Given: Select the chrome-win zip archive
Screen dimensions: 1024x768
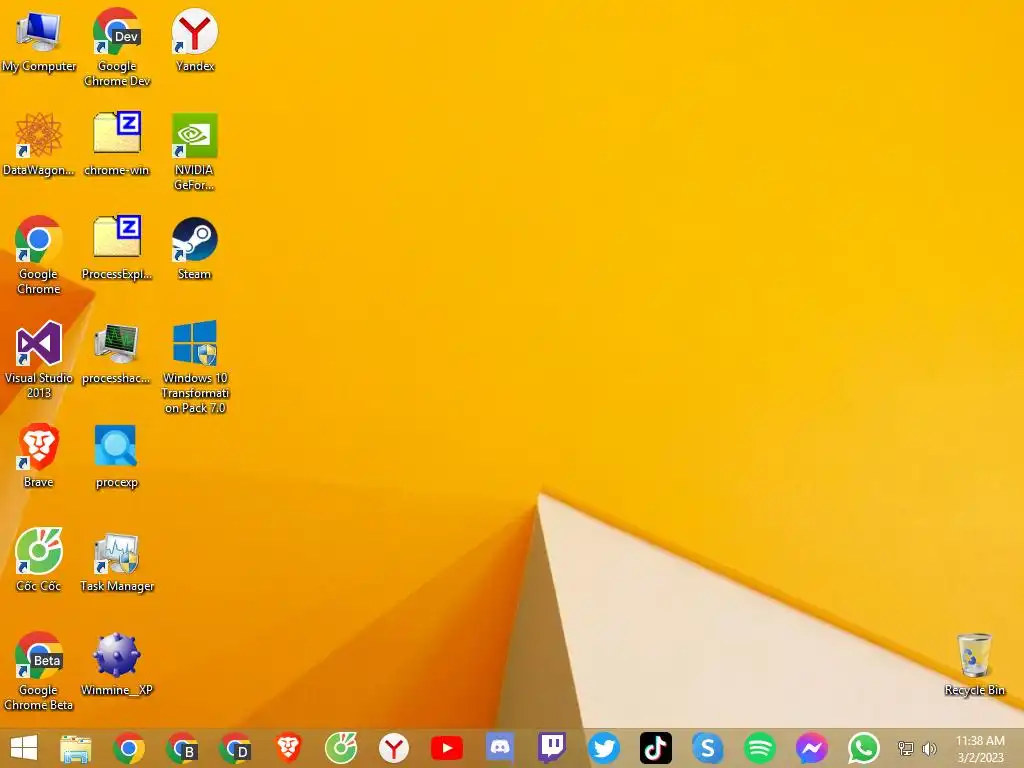Looking at the screenshot, I should (x=117, y=144).
